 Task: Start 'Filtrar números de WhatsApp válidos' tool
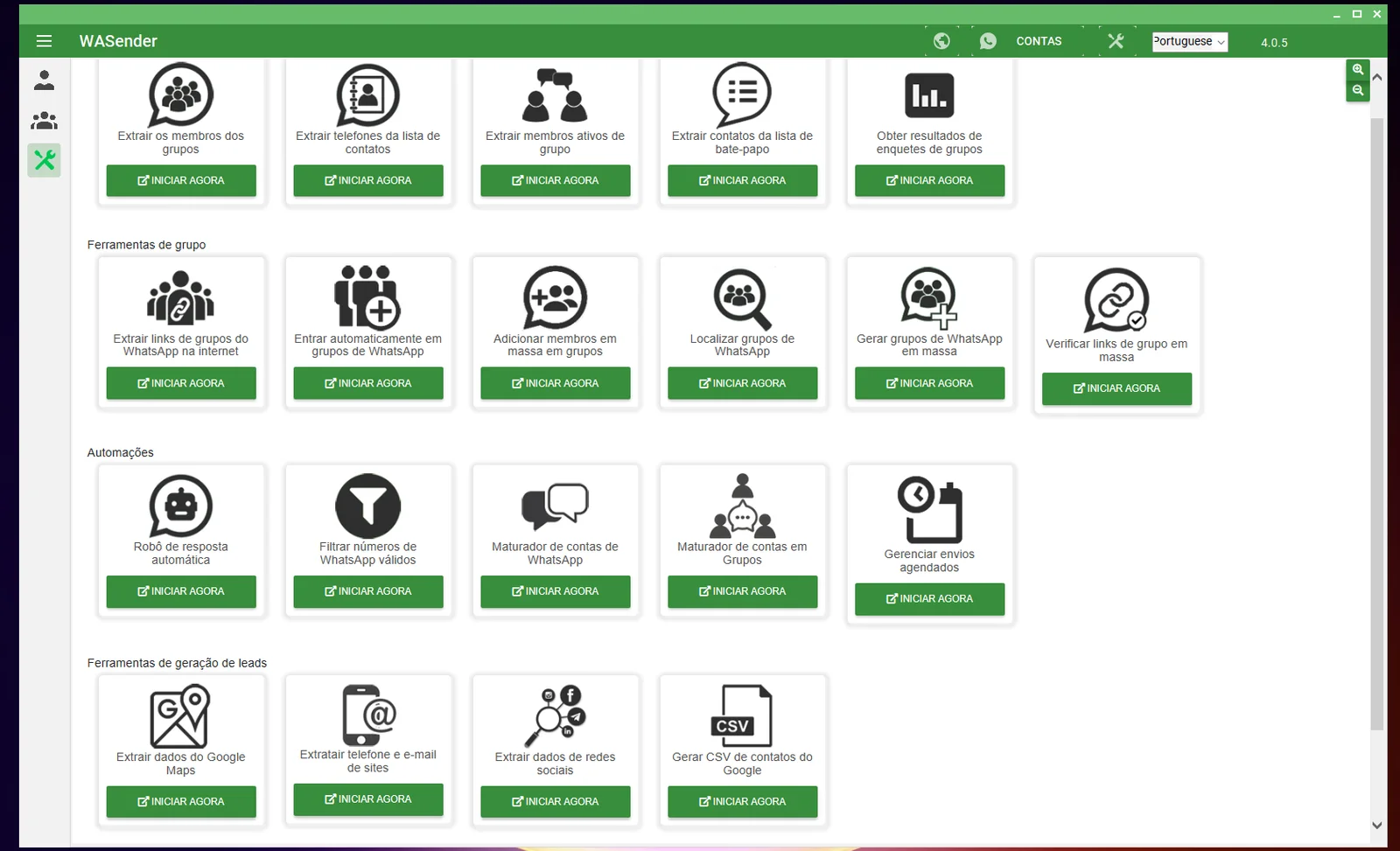click(x=367, y=591)
